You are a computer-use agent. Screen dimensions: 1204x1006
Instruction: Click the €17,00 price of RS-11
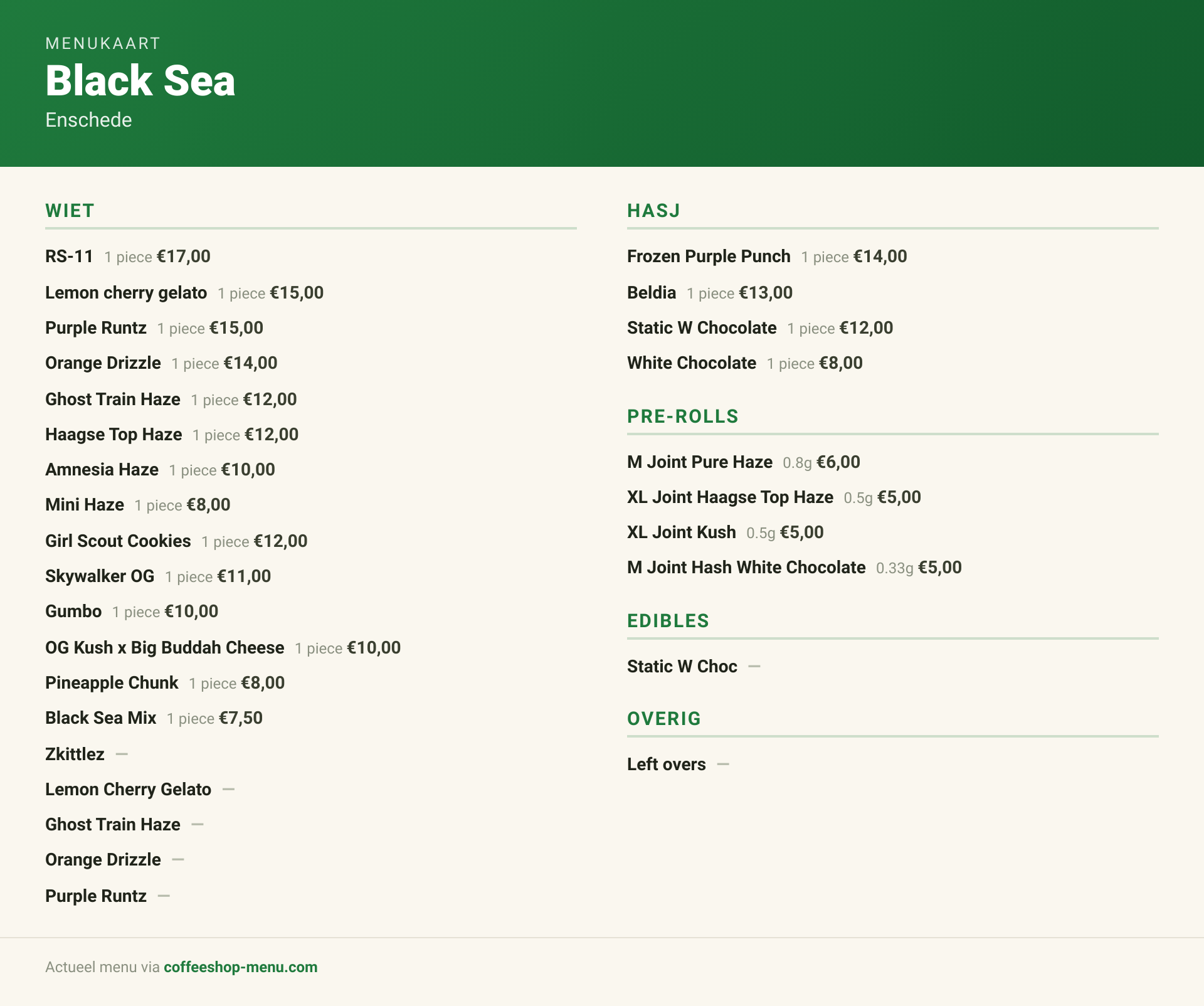tap(184, 257)
